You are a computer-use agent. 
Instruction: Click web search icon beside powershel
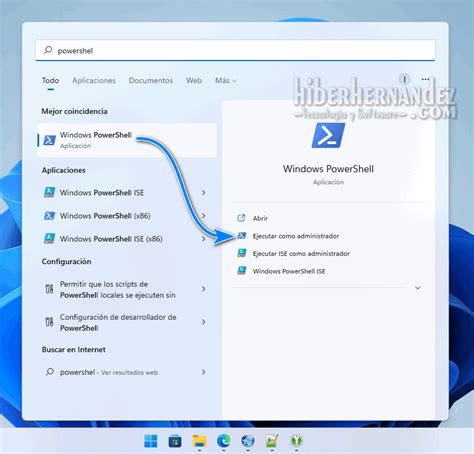click(x=50, y=372)
